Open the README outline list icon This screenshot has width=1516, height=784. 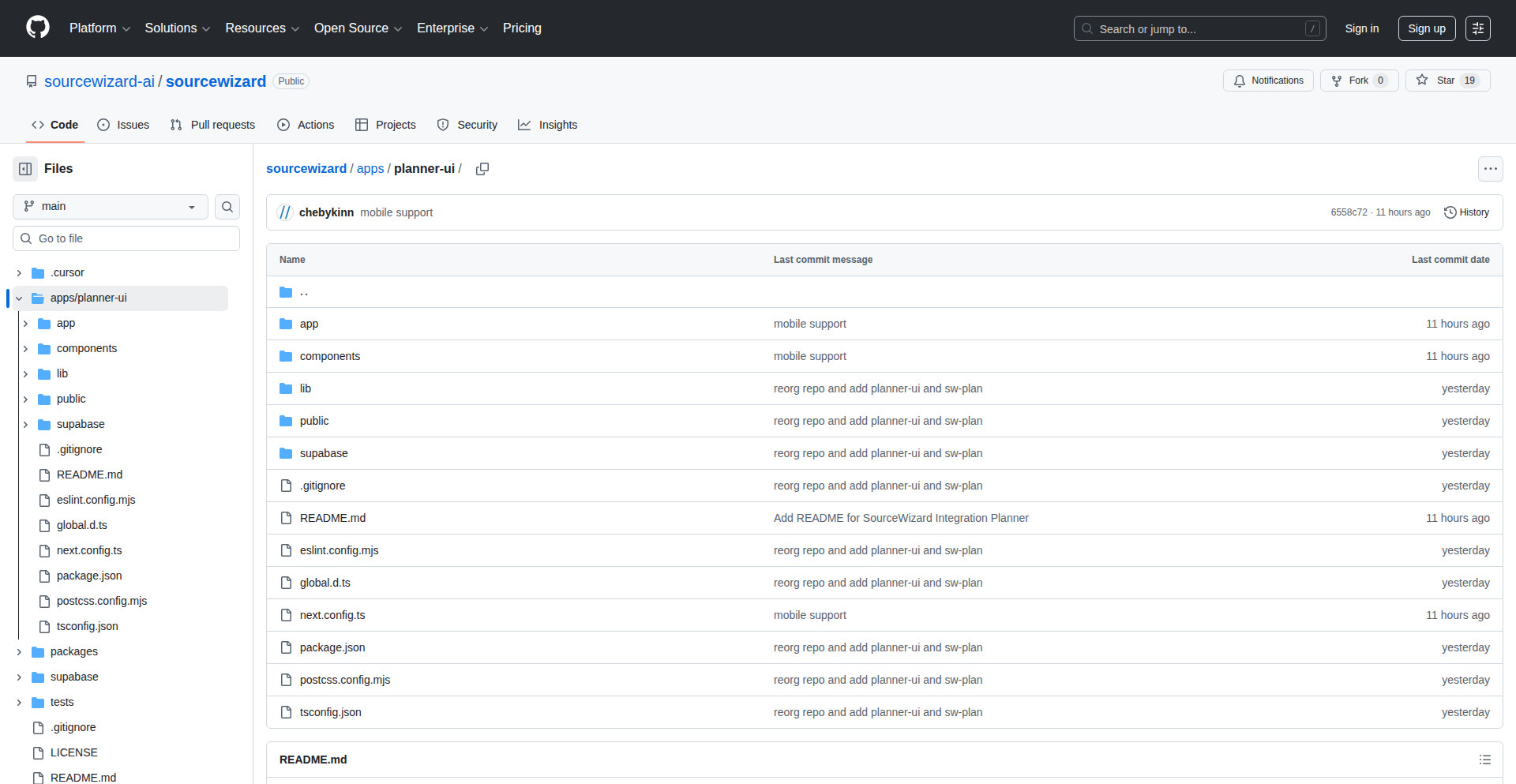point(1485,759)
